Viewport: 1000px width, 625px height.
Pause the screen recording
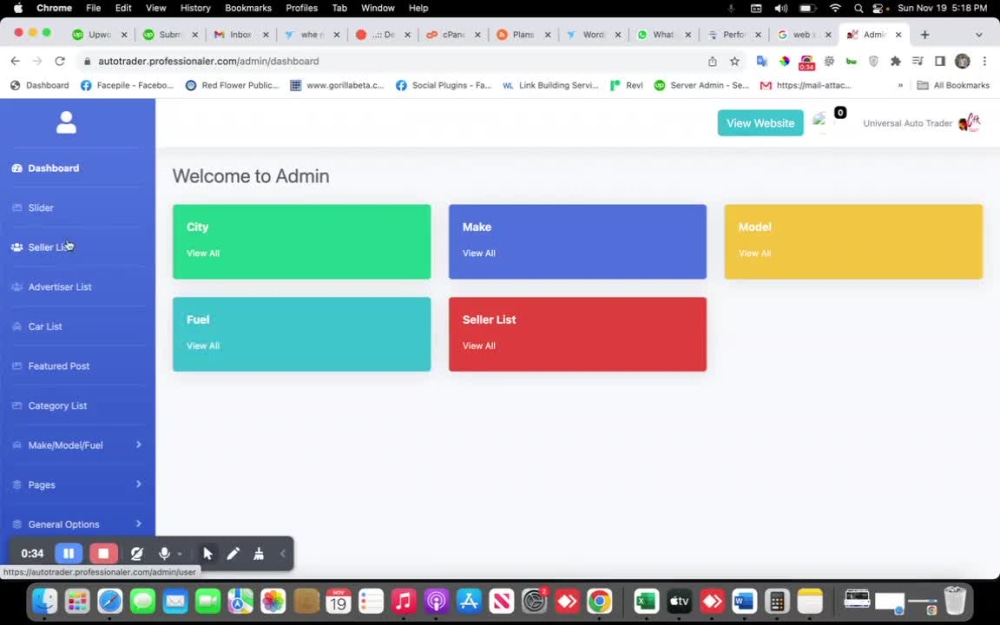tap(69, 553)
